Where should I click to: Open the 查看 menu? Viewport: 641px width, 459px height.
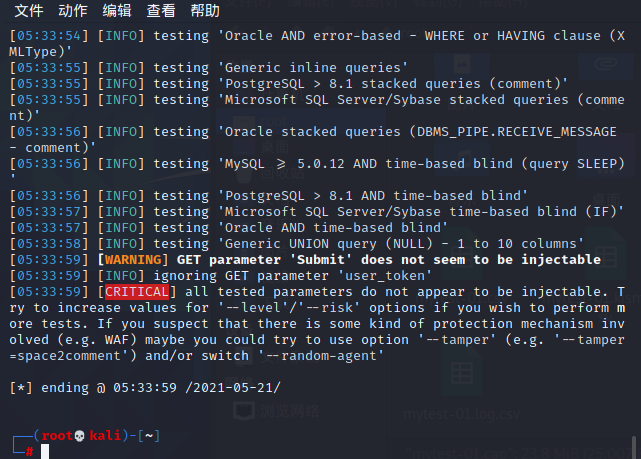[161, 11]
